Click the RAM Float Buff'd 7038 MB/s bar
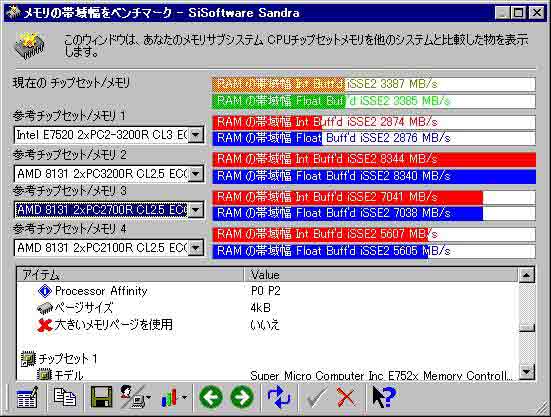Viewport: 551px width, 417px height. [374, 213]
